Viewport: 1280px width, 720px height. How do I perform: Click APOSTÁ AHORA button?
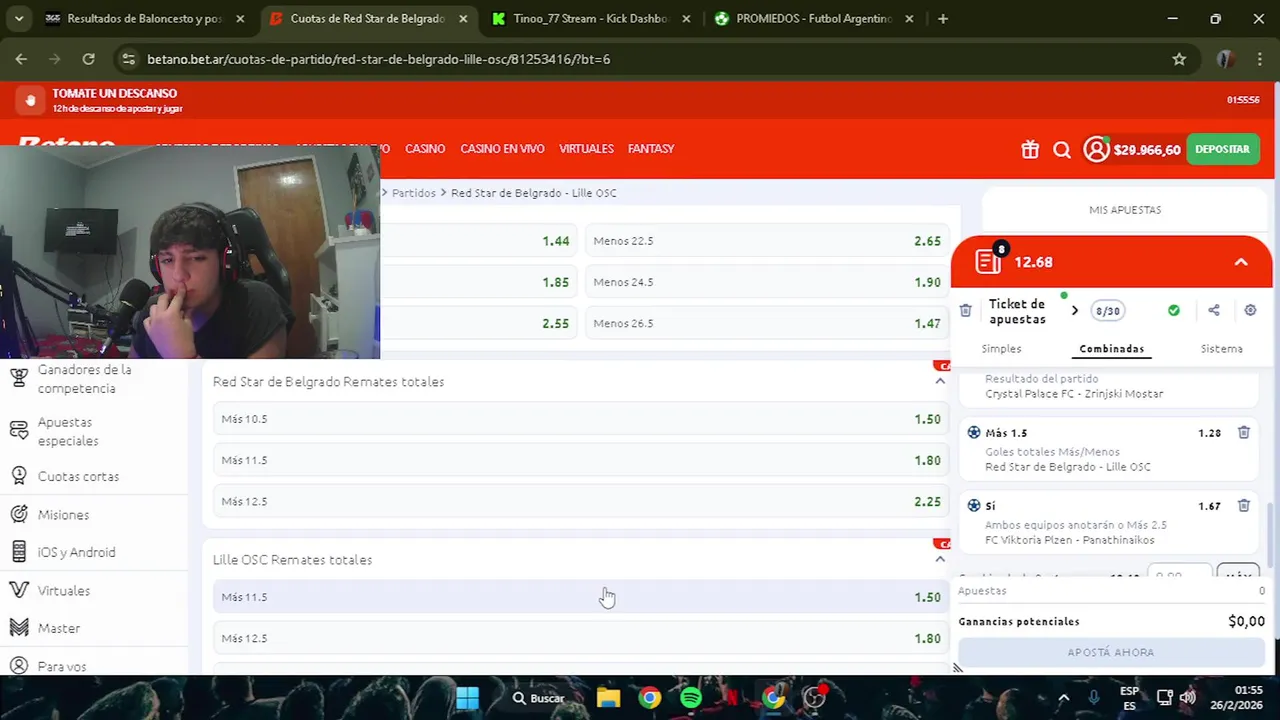pyautogui.click(x=1110, y=652)
